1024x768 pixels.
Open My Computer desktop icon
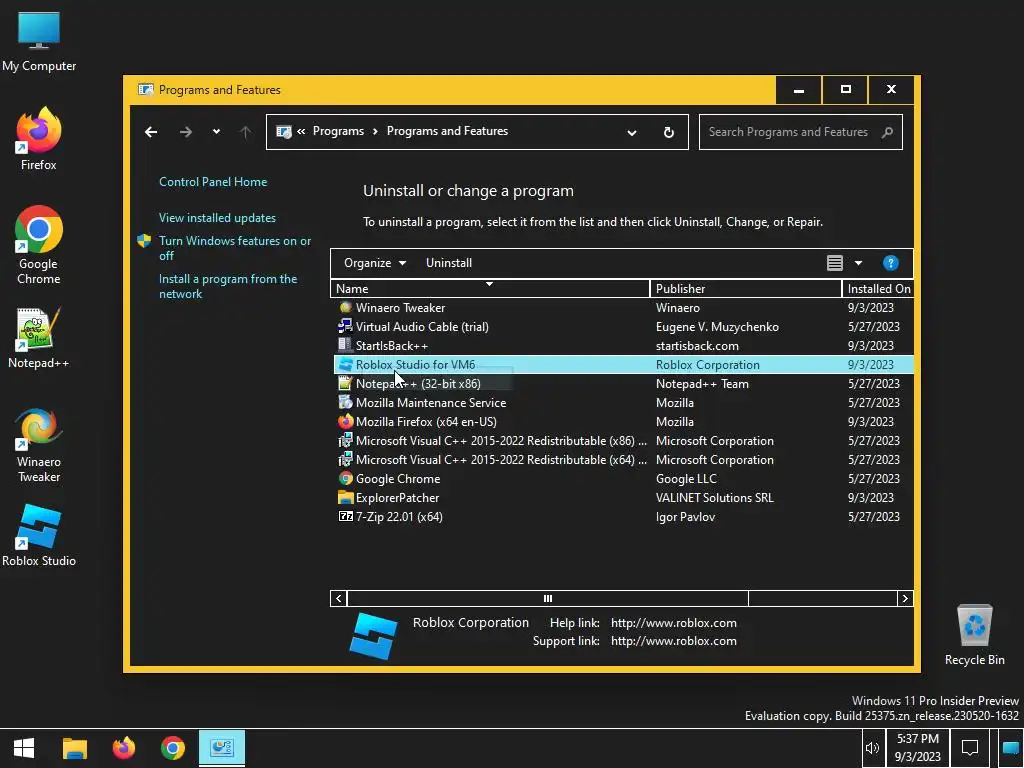pos(39,42)
